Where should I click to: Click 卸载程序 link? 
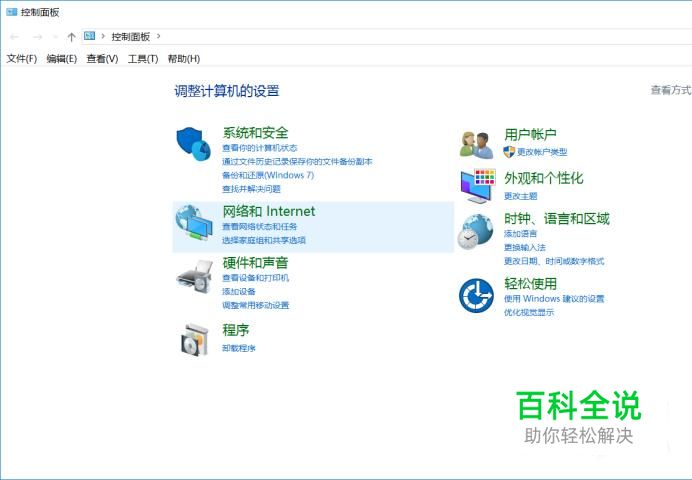[239, 348]
